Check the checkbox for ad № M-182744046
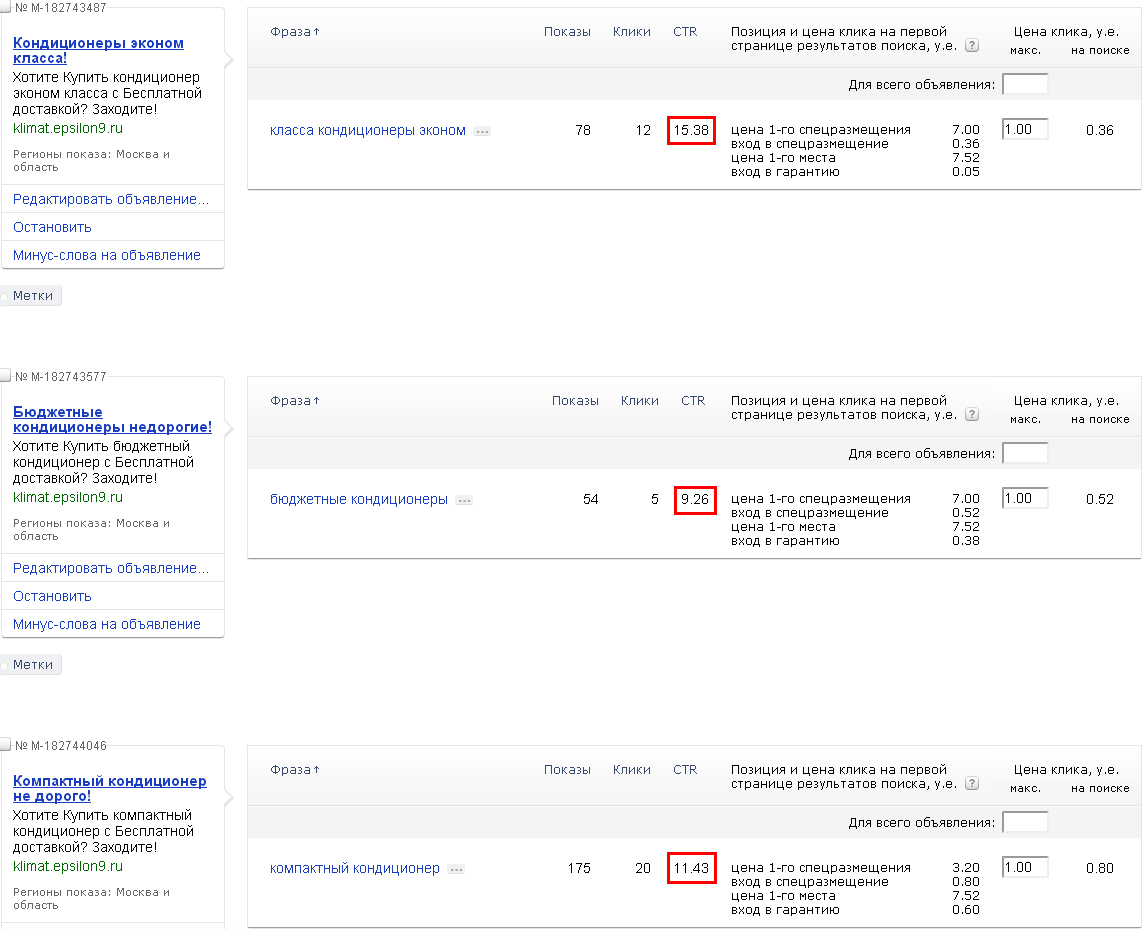 [x=6, y=746]
